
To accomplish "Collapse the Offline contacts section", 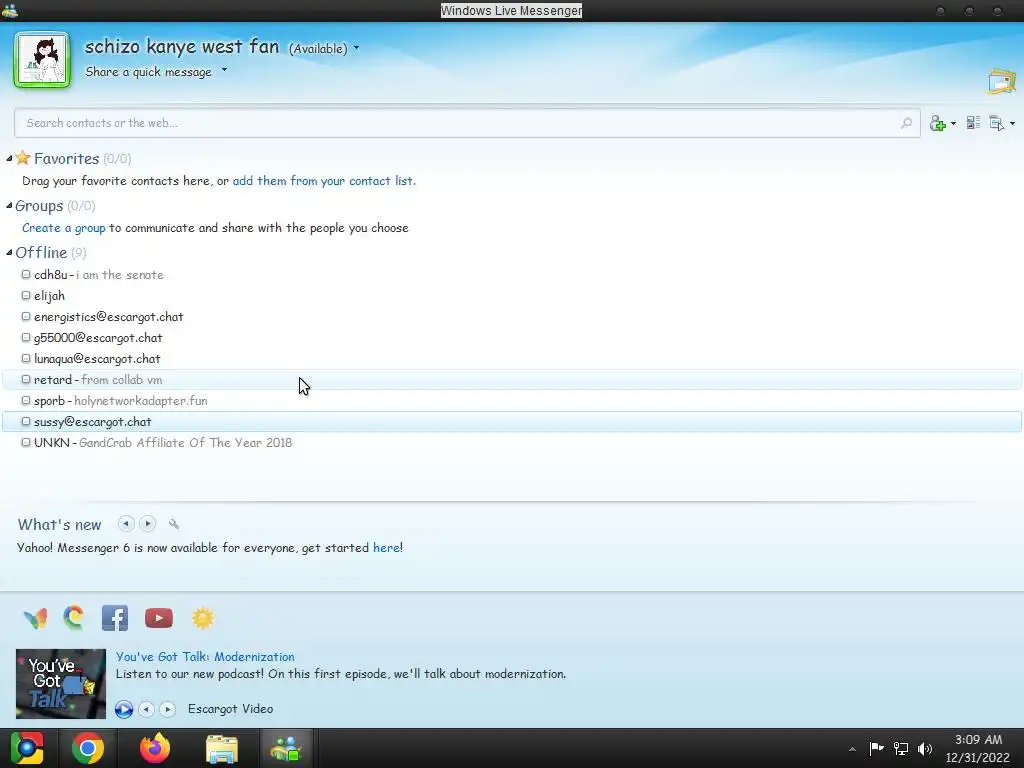I will [x=9, y=253].
